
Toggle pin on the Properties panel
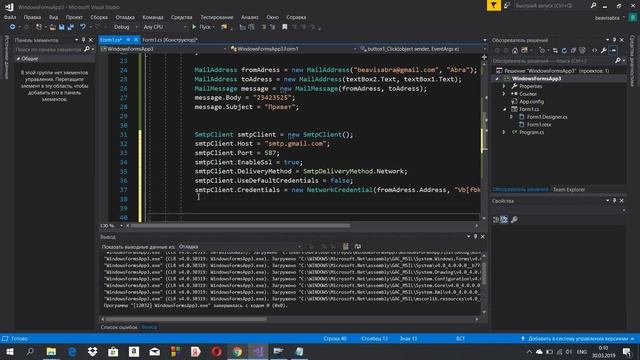[614, 201]
